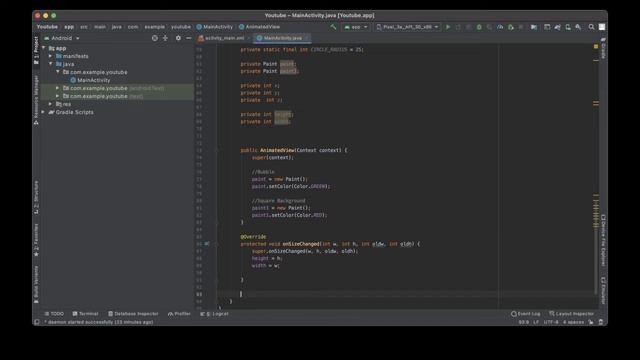Expand the res folder

point(51,104)
